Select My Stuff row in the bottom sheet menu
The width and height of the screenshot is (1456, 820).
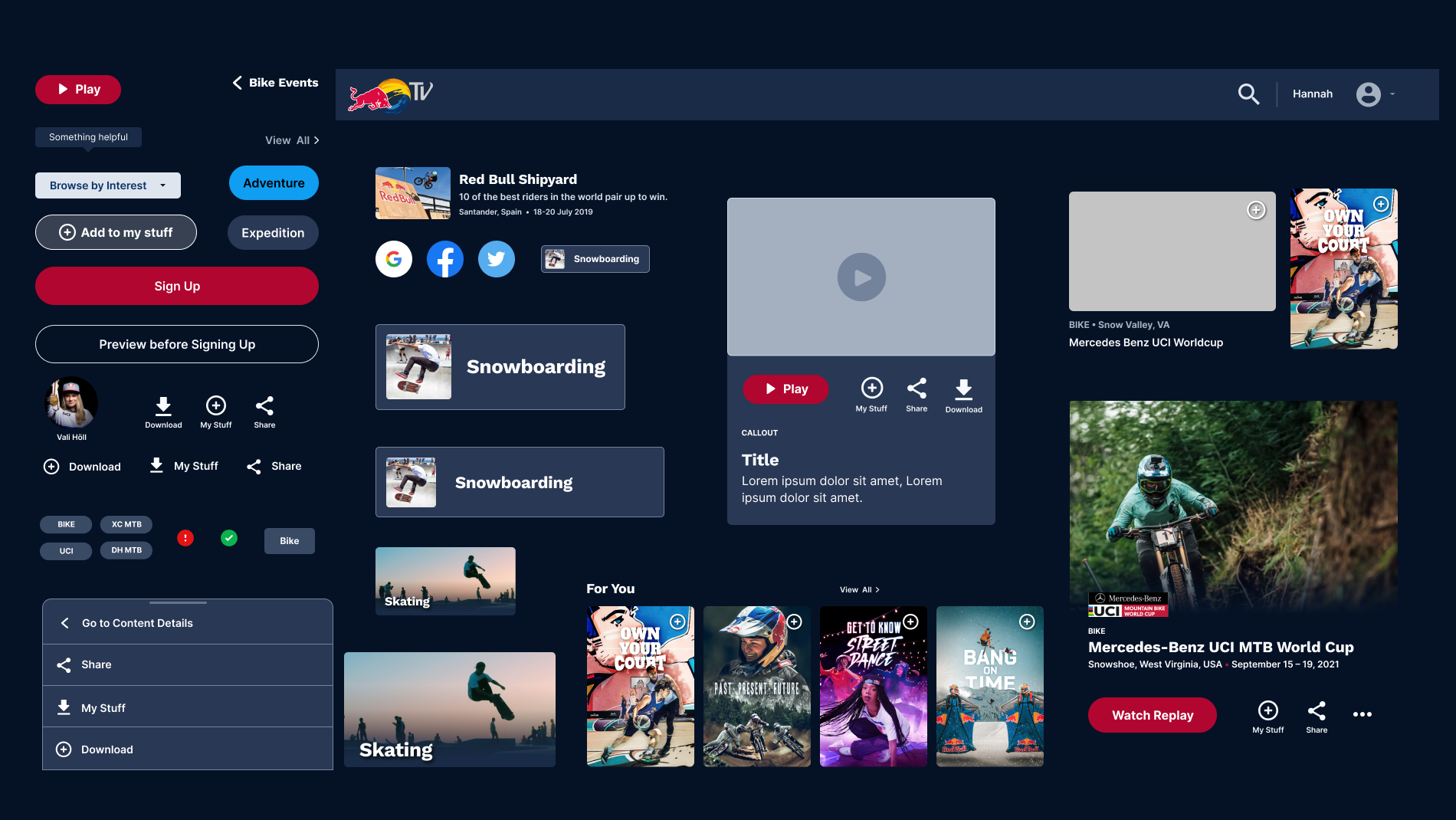[188, 707]
